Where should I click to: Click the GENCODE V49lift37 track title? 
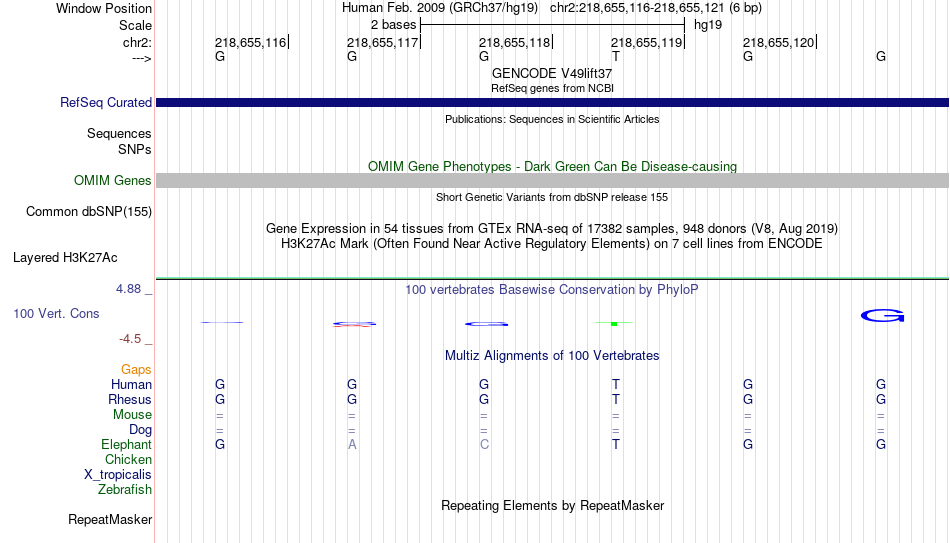coord(552,73)
